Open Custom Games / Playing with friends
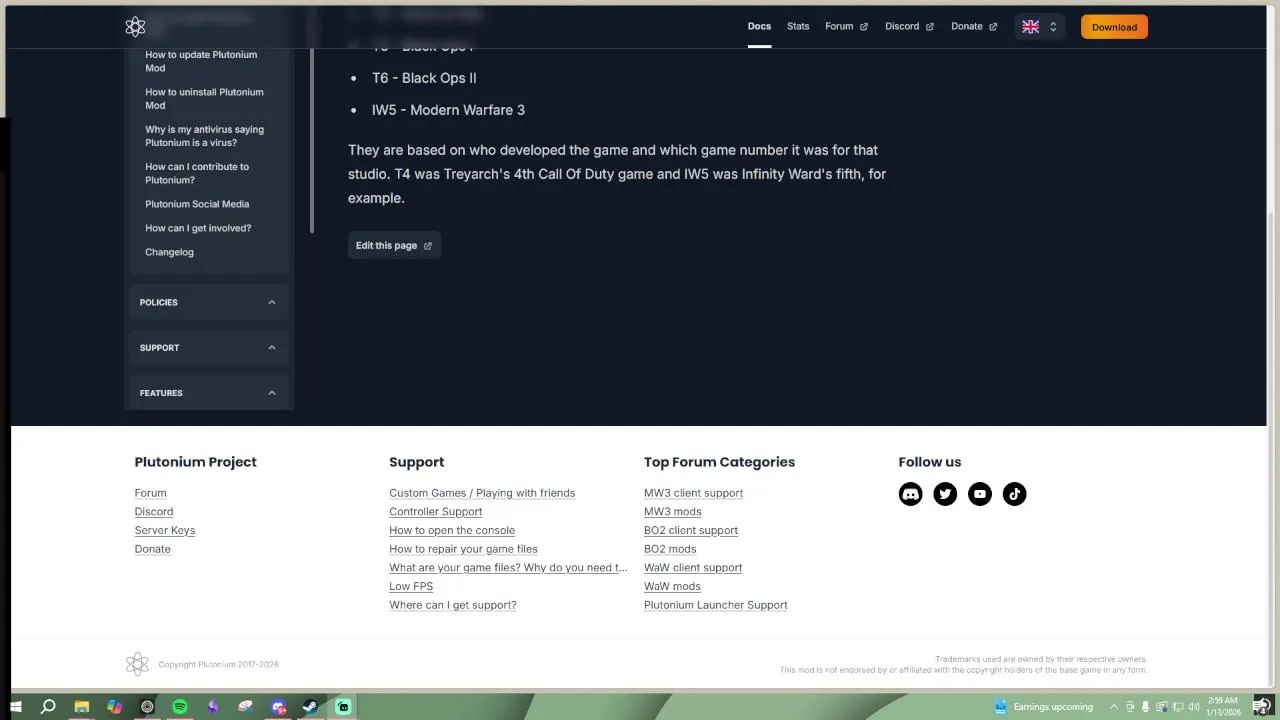Screen dimensions: 1280x720 pos(482,493)
